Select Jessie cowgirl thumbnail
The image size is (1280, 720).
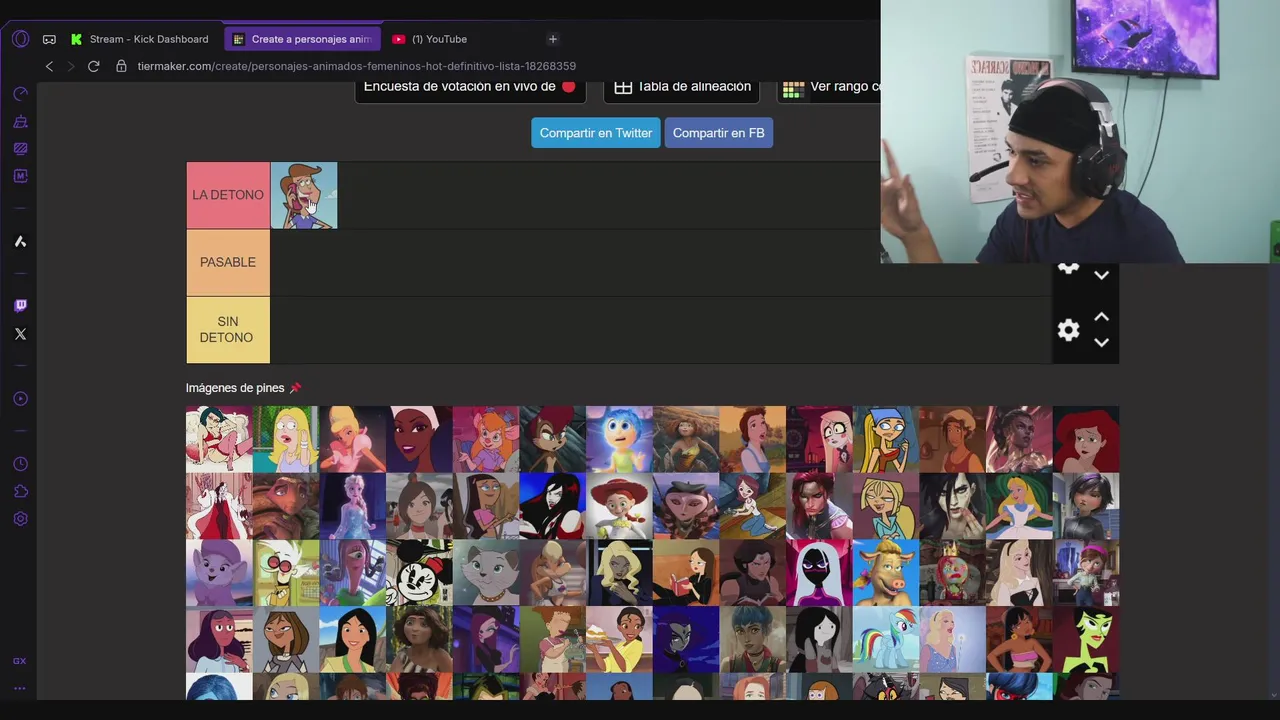619,506
